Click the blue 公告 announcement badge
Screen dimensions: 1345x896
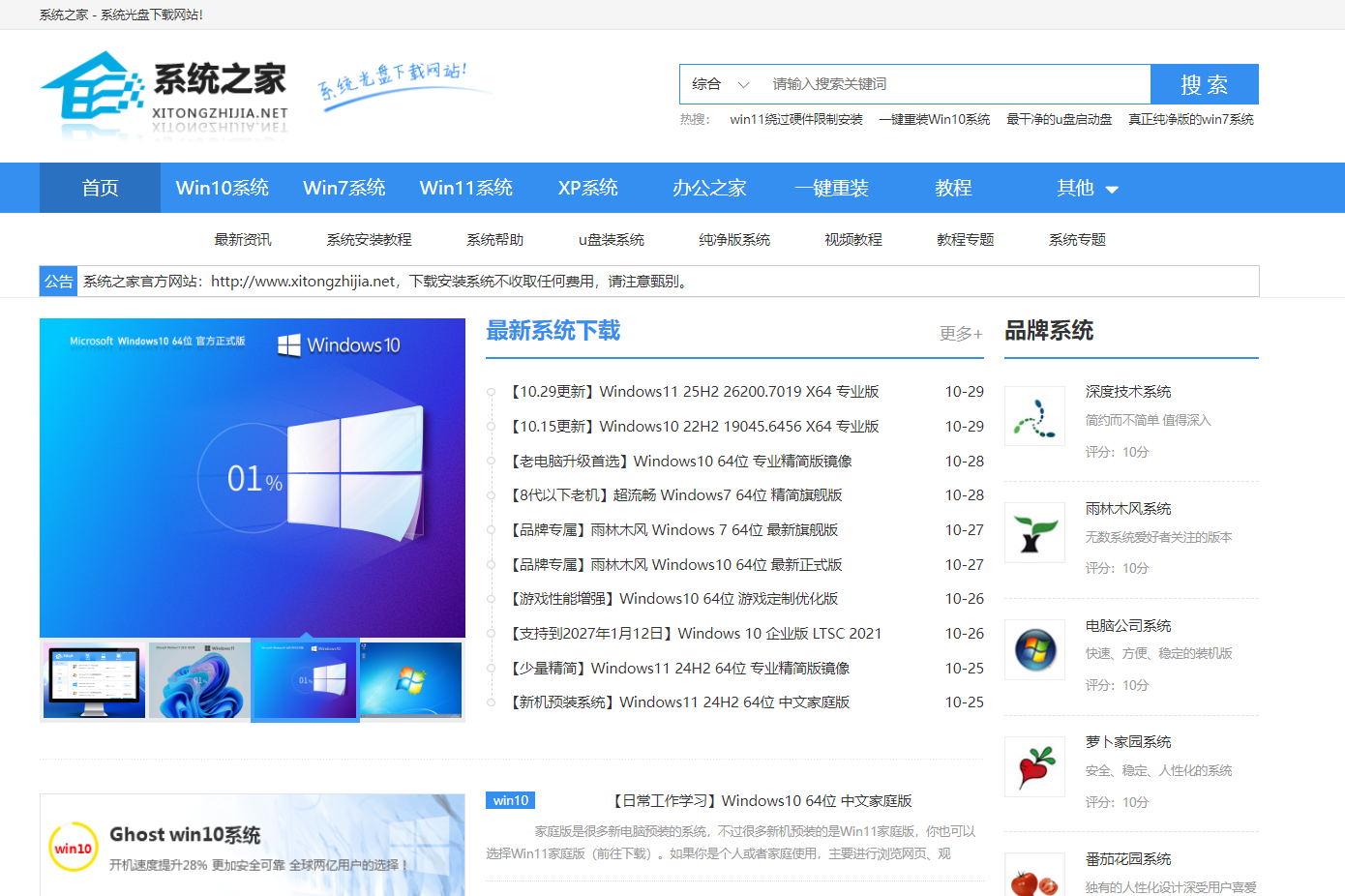[57, 281]
